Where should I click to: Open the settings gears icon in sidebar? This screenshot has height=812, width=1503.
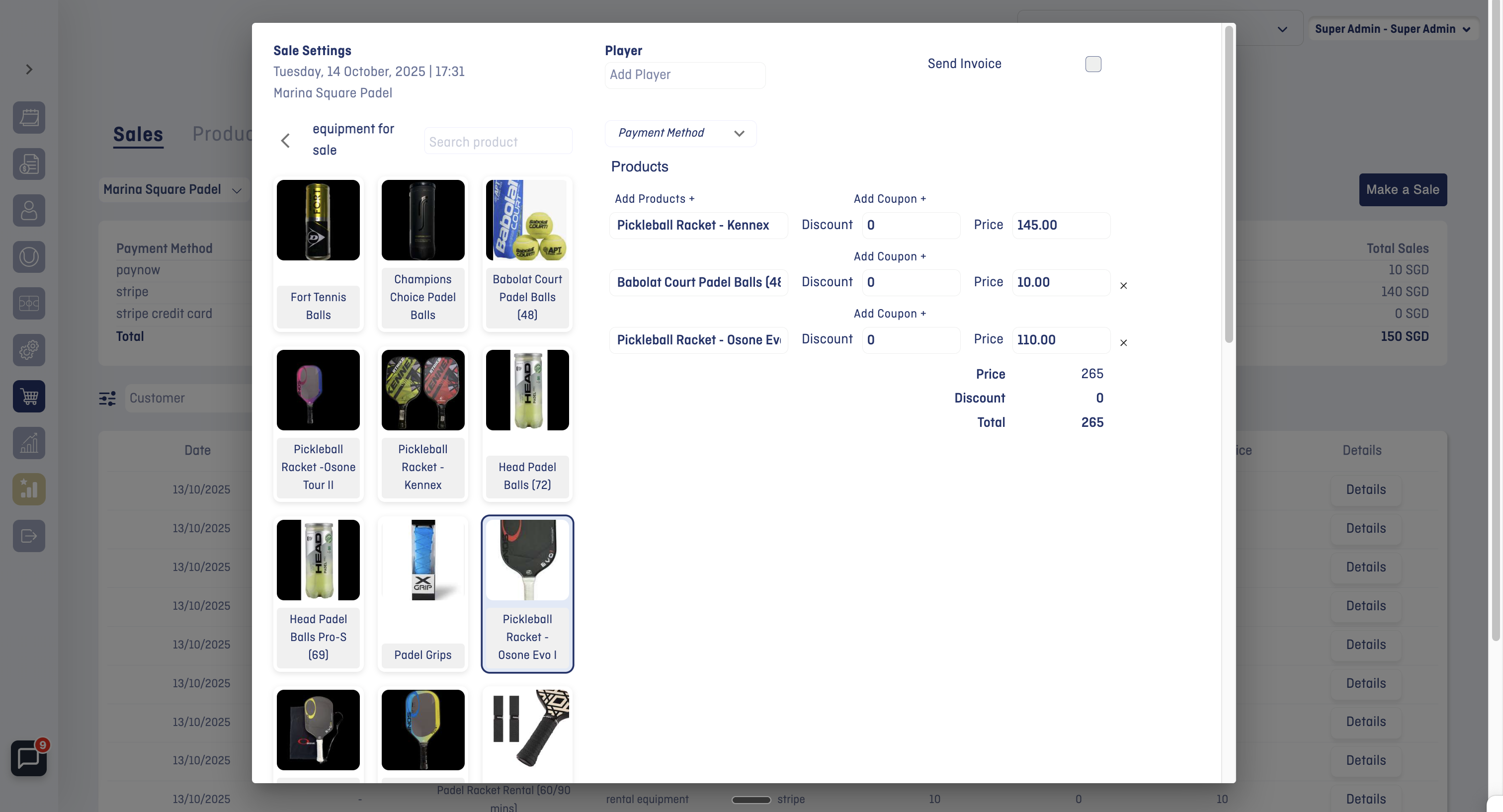click(x=29, y=350)
